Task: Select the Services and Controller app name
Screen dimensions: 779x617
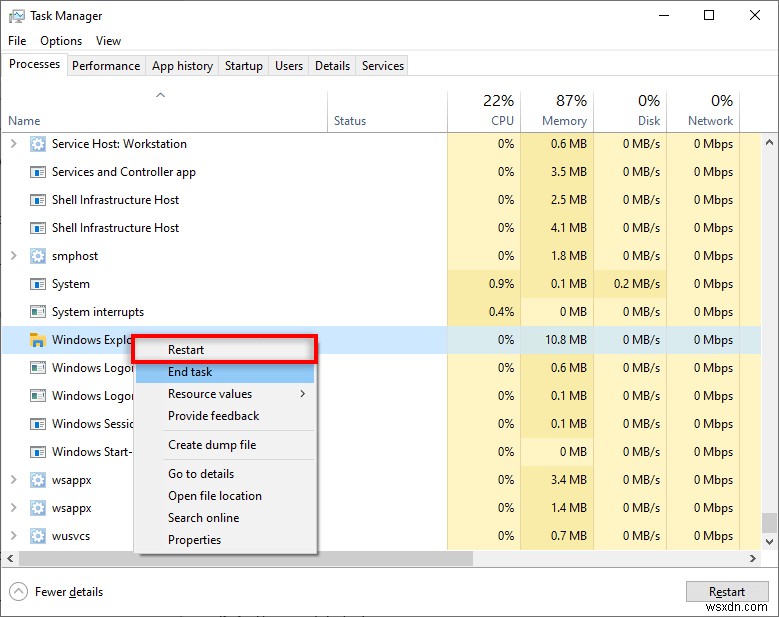Action: coord(124,172)
